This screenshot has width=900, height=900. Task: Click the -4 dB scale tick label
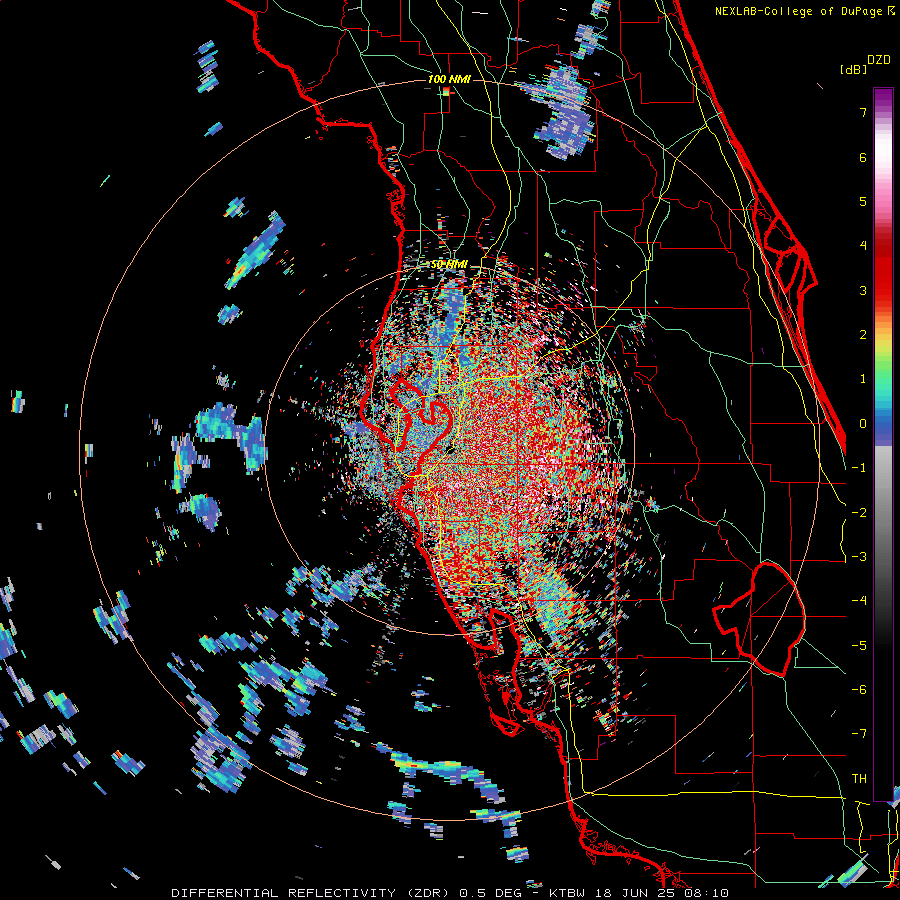[859, 601]
